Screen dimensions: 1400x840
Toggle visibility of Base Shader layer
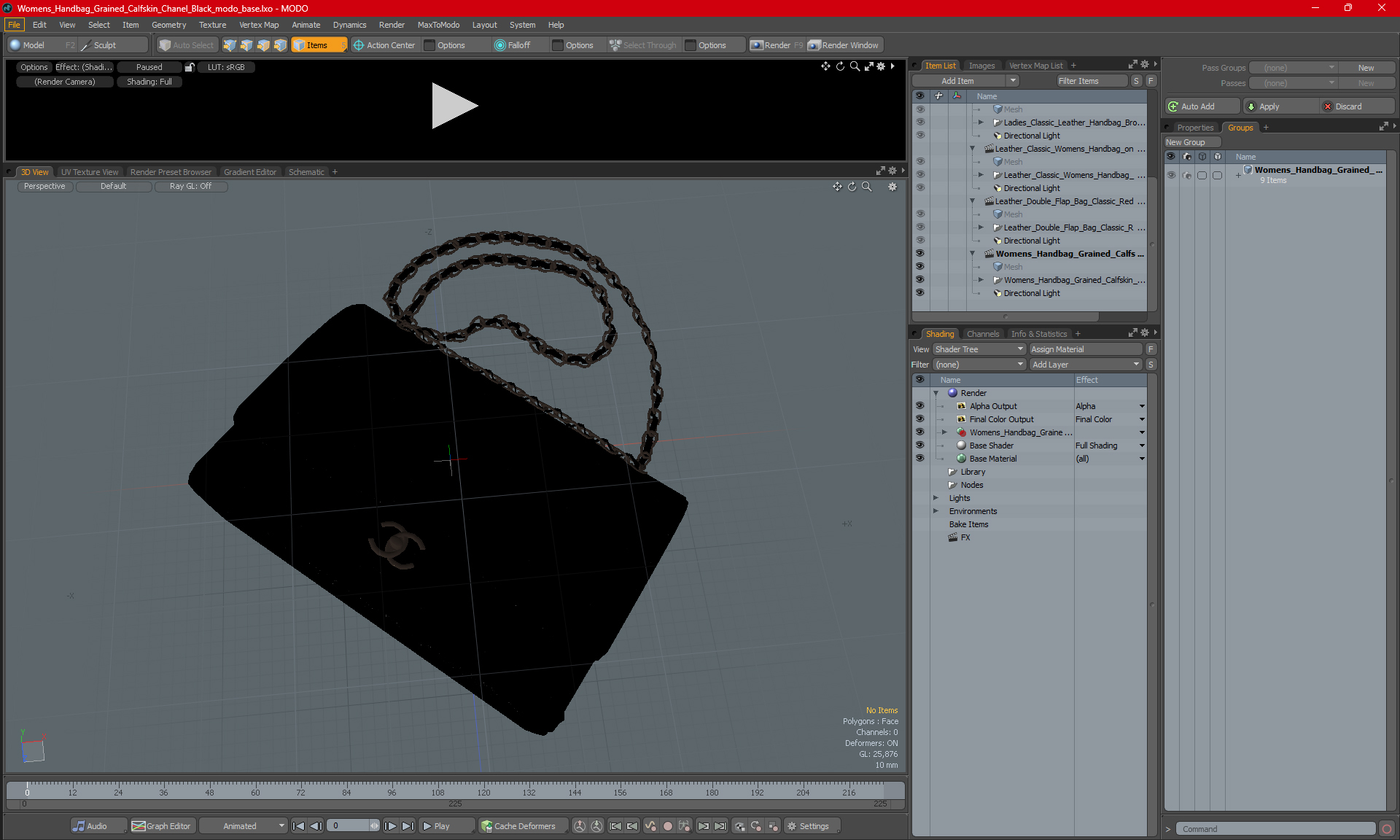coord(919,446)
